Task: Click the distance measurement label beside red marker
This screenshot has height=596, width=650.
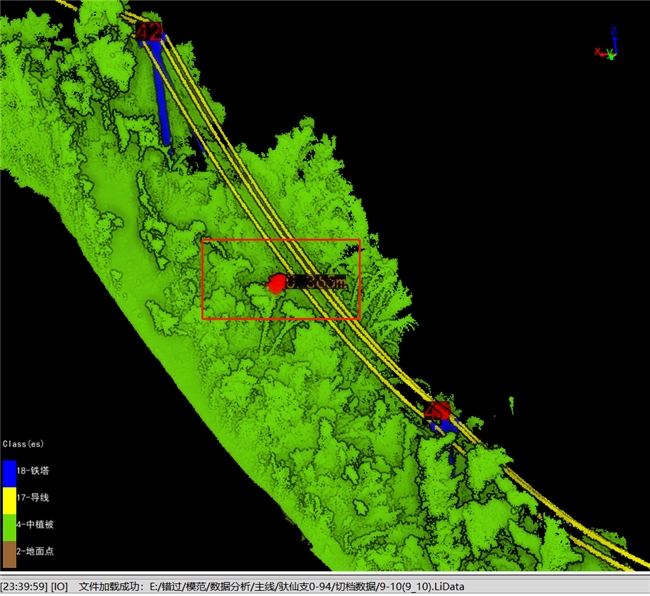Action: pos(318,283)
